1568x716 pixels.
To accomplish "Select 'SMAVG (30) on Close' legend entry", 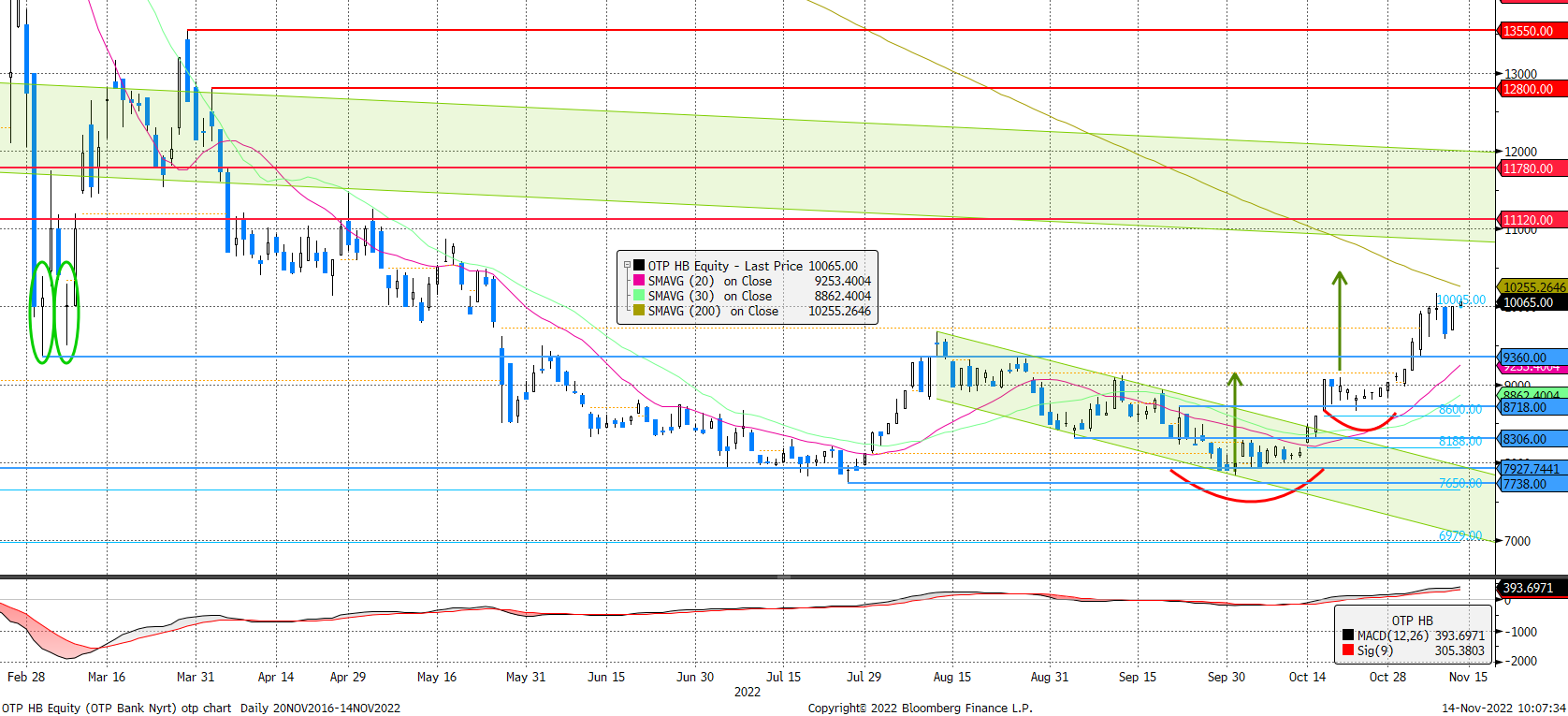I will [710, 296].
